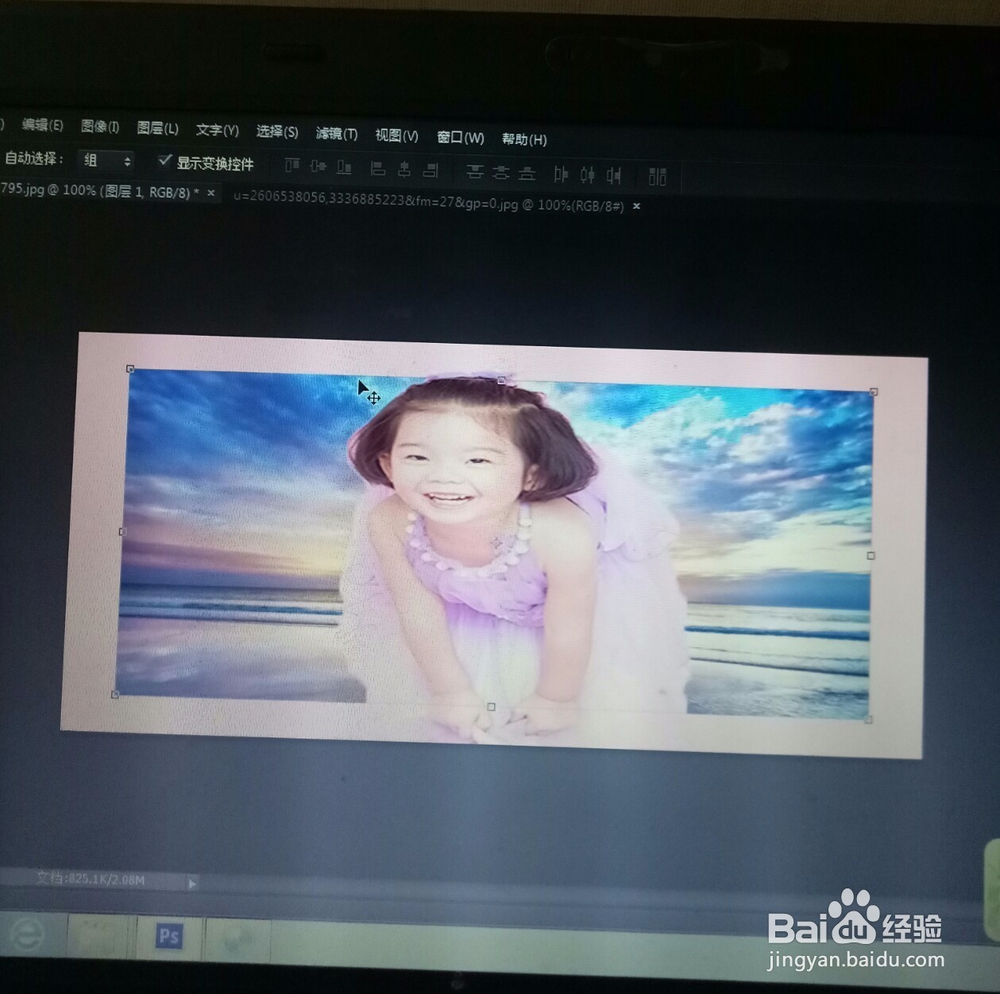Screen dimensions: 1000x994
Task: Open the 自动选择 target dropdown showing 组
Action: [107, 159]
